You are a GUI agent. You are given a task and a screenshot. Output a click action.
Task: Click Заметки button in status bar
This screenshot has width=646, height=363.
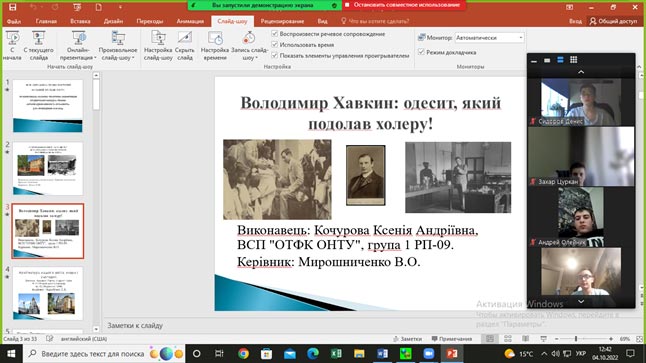(407, 339)
